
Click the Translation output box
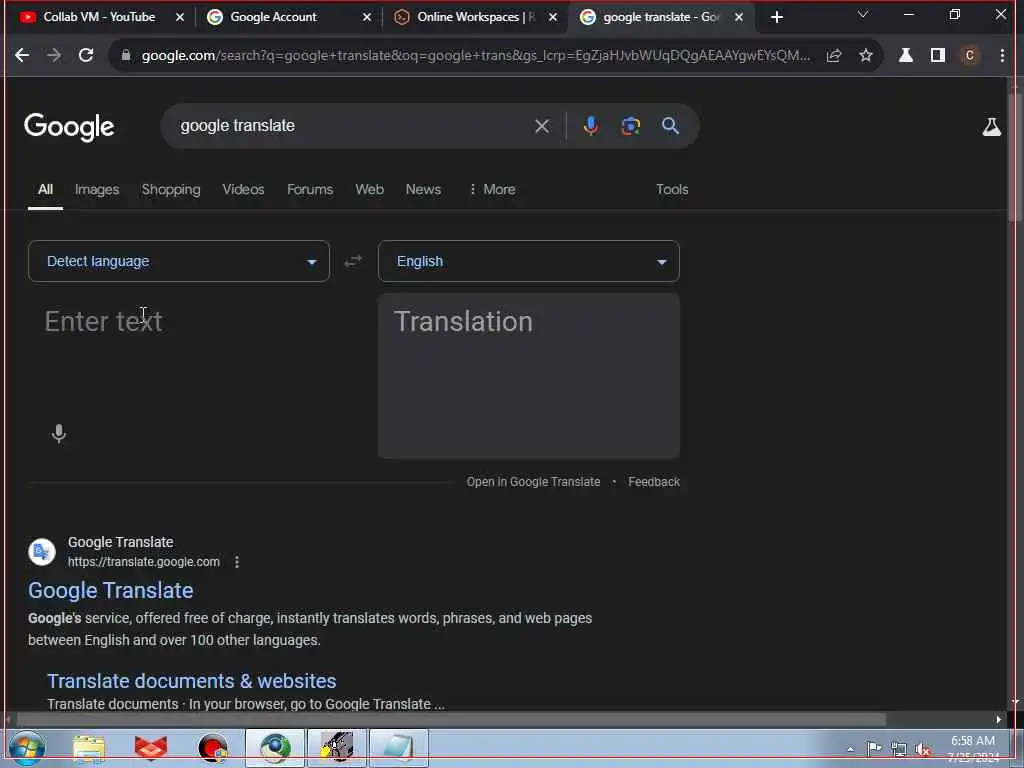point(529,376)
